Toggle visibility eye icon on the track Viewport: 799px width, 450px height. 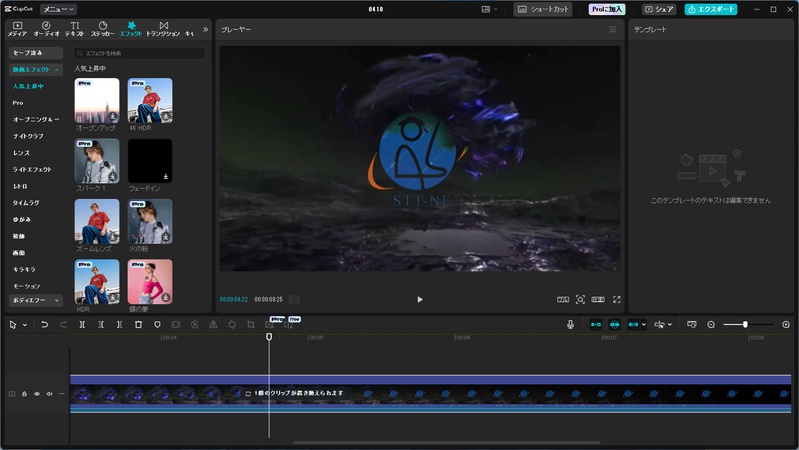[37, 394]
